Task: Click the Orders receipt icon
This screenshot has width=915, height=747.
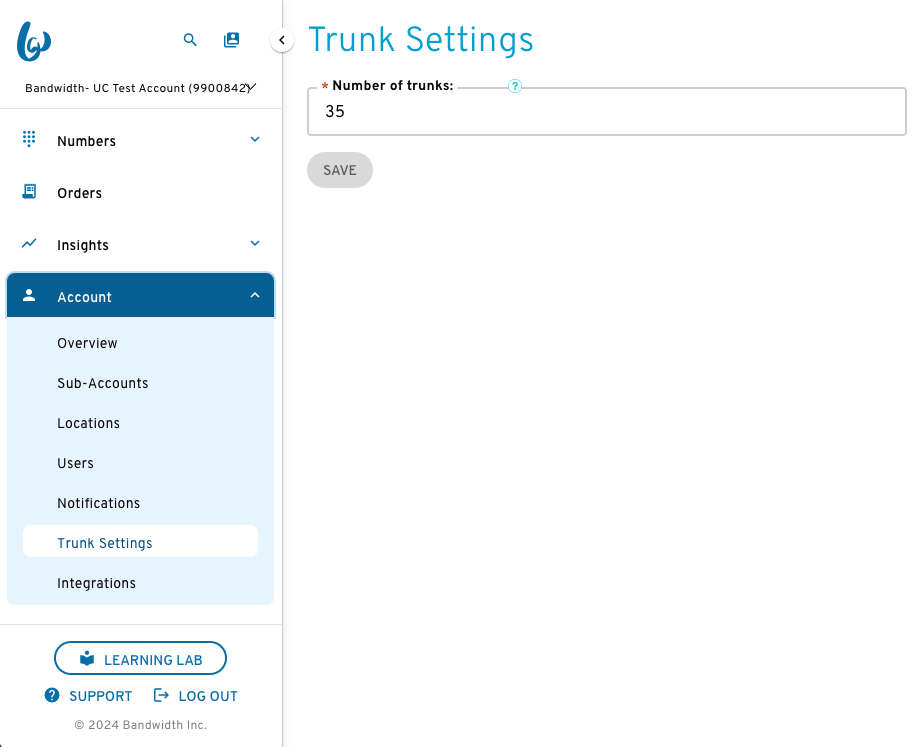Action: point(29,191)
